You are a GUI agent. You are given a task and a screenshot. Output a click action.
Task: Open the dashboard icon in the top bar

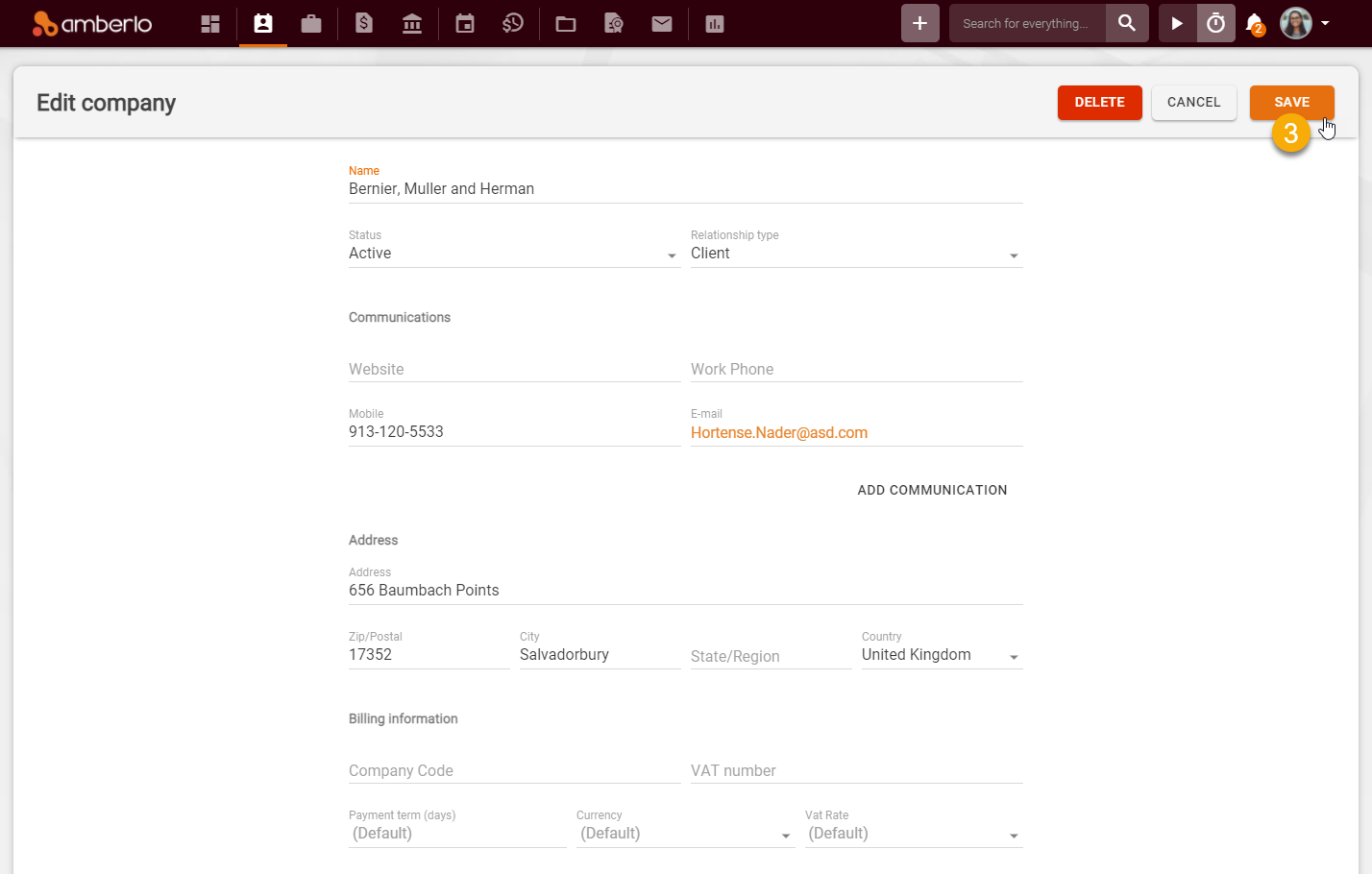210,23
